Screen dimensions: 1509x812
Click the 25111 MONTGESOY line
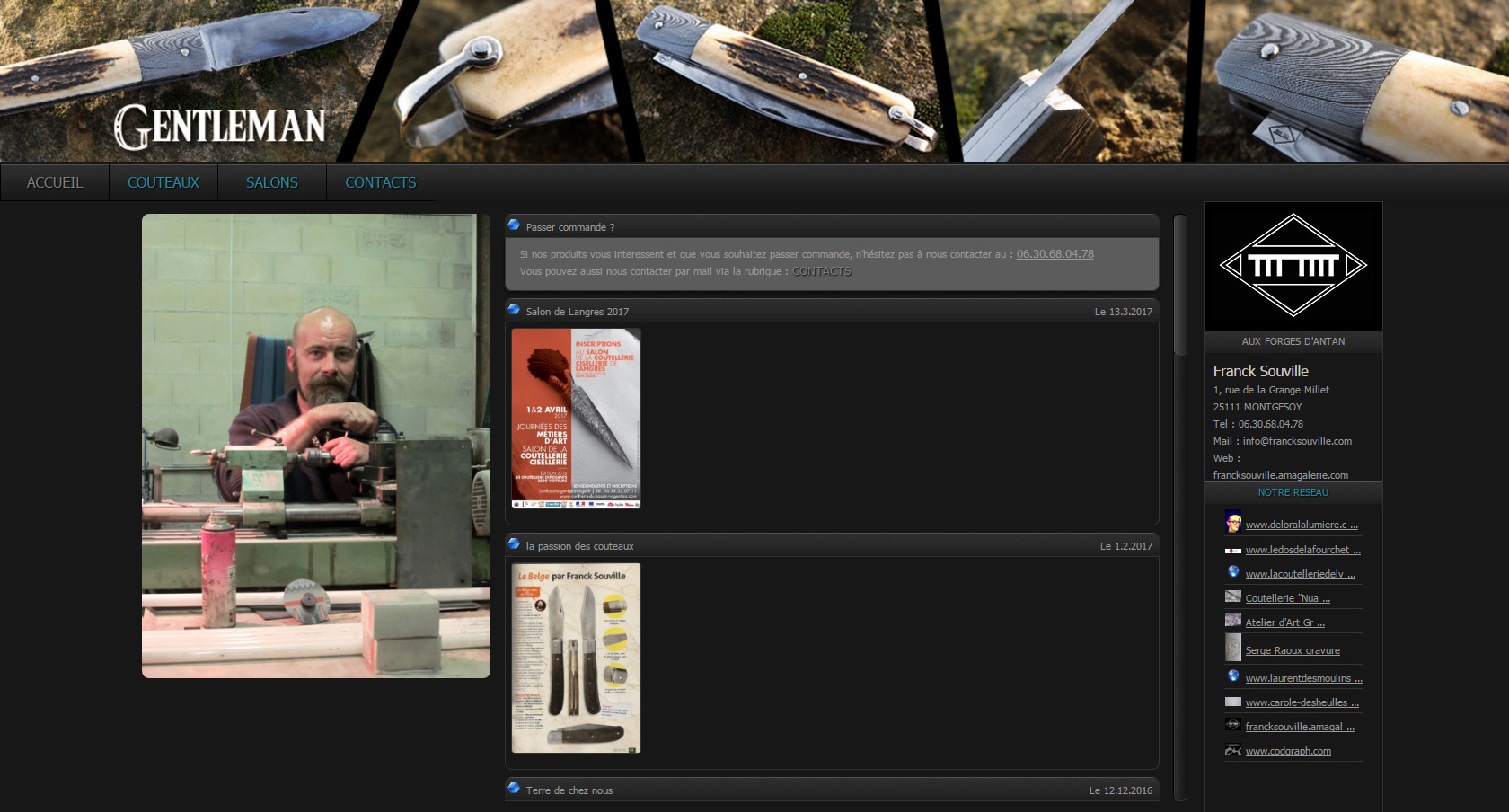click(1257, 407)
